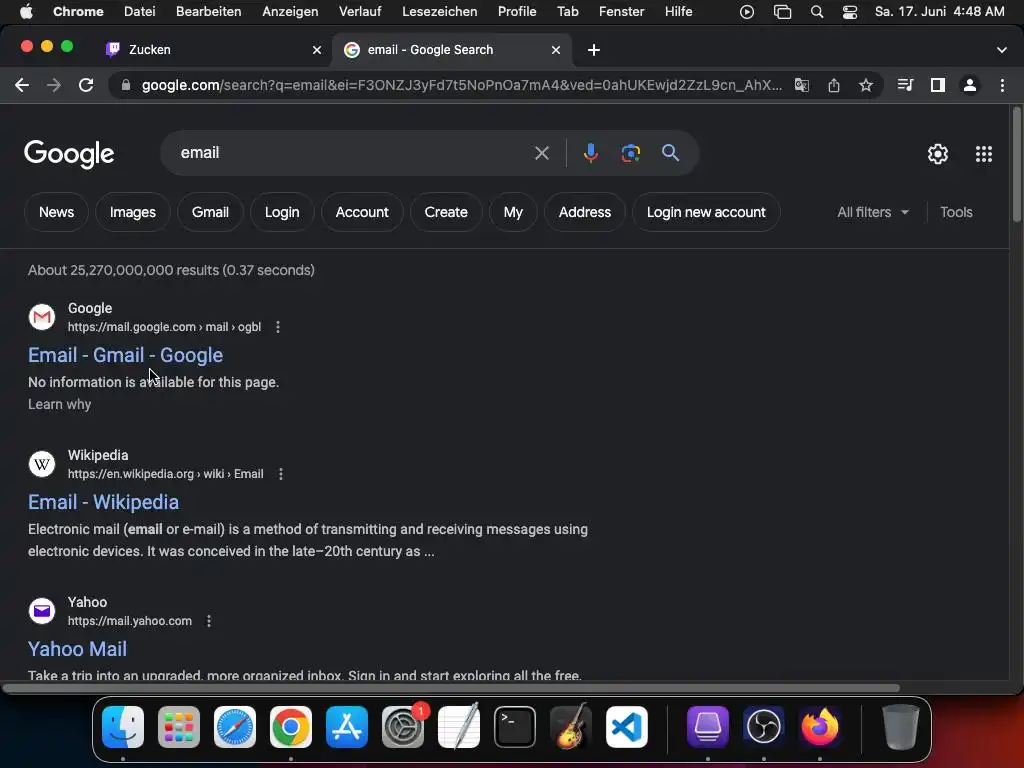Launch Visual Studio Code from the dock

point(627,727)
